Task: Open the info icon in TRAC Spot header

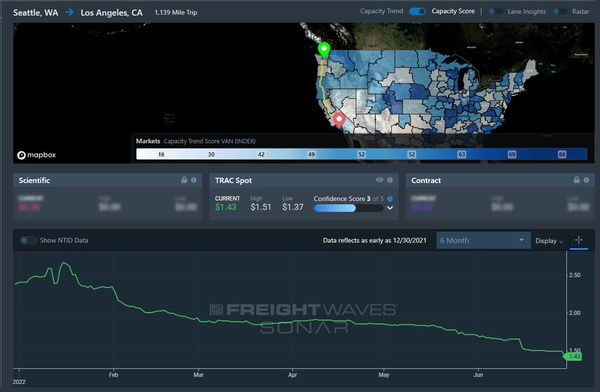Action: [390, 180]
